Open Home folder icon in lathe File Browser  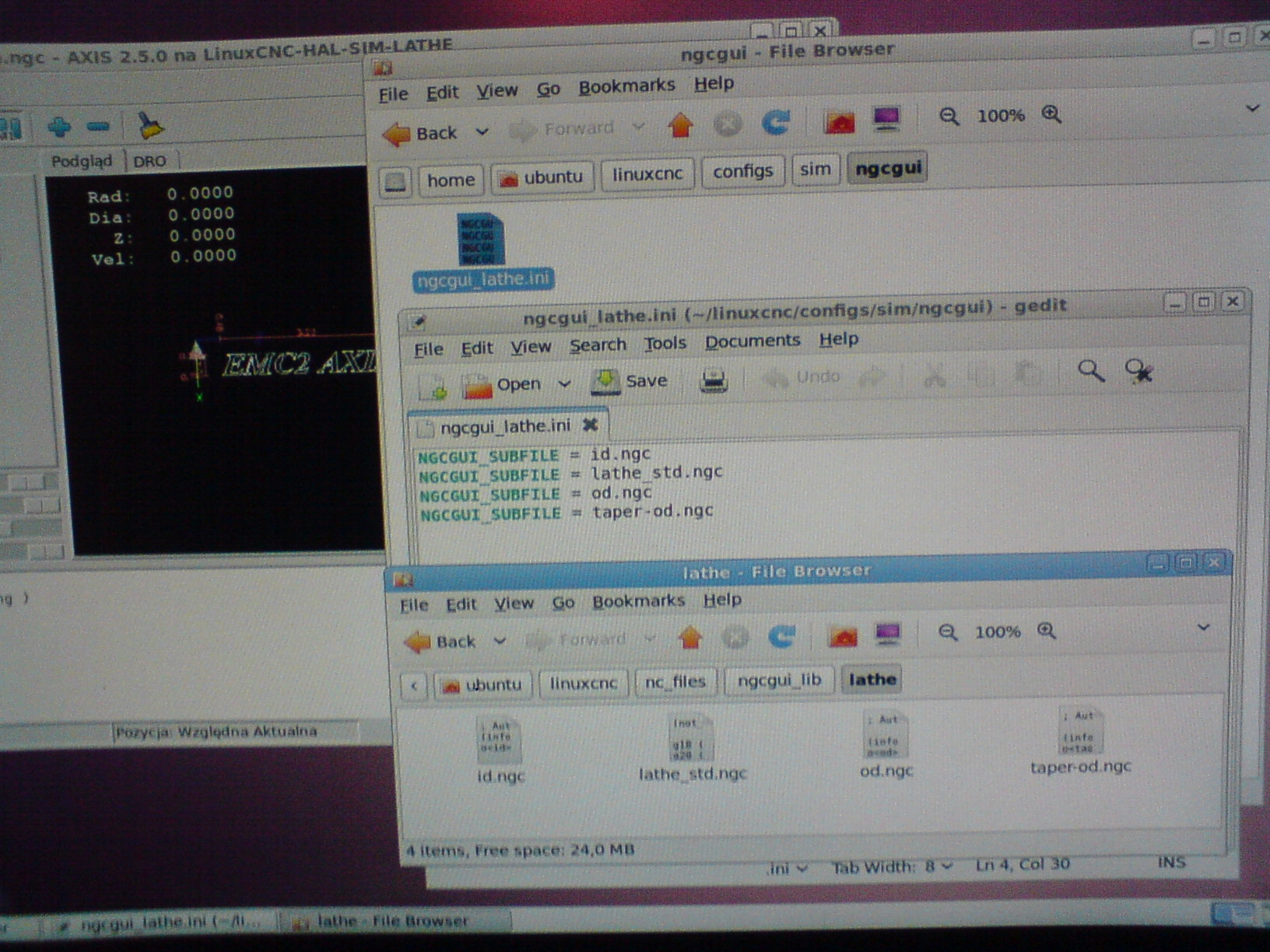843,635
